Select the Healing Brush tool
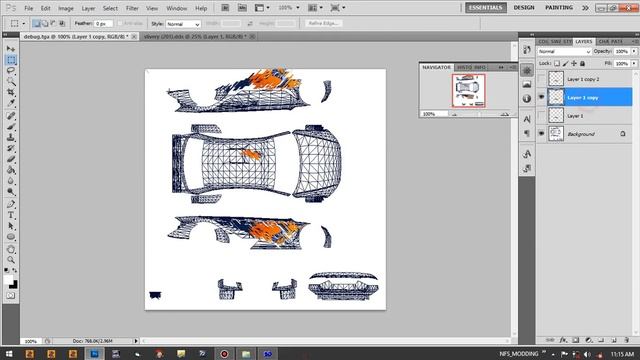The image size is (640, 360). (x=11, y=116)
